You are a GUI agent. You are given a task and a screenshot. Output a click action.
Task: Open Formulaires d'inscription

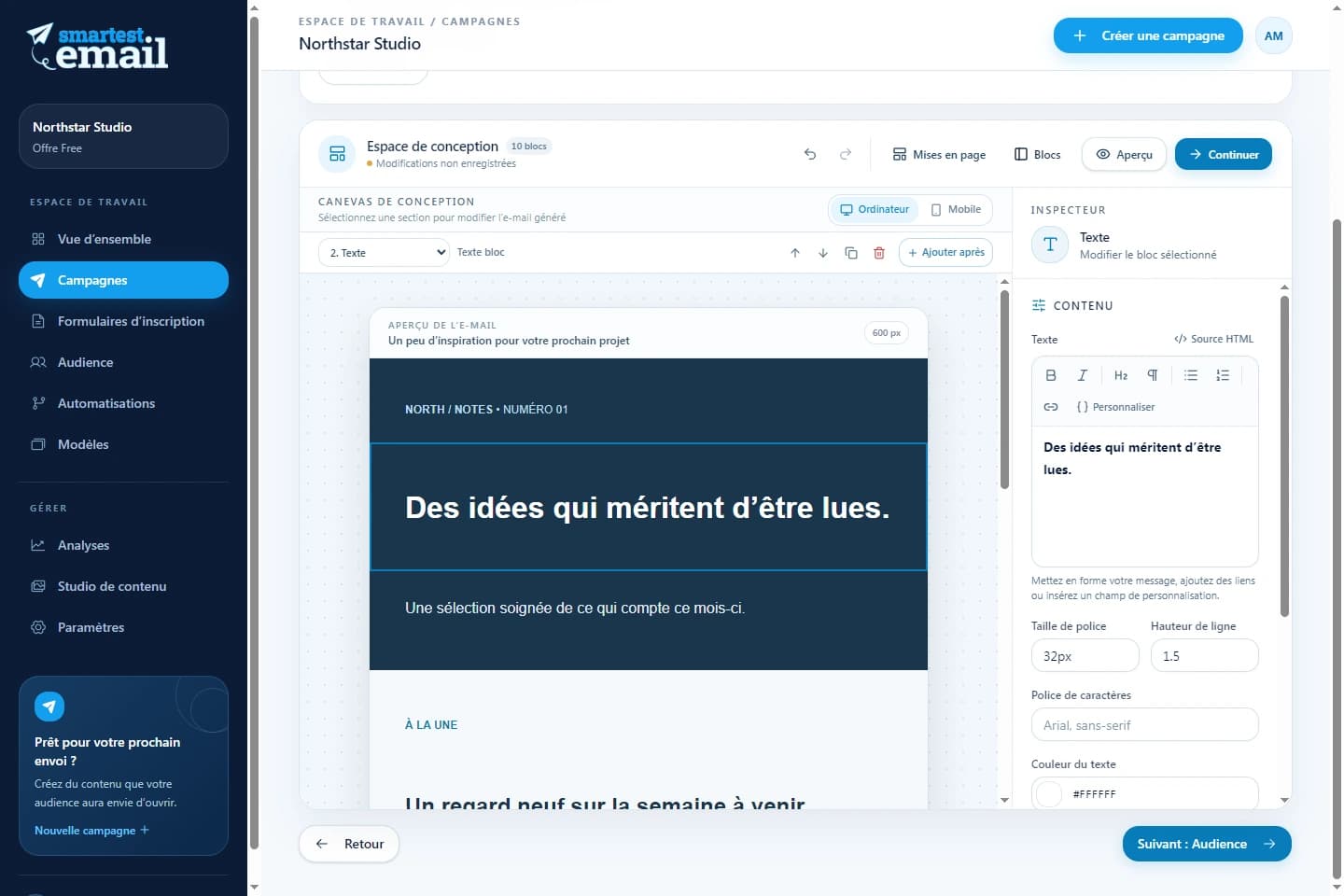(x=123, y=321)
